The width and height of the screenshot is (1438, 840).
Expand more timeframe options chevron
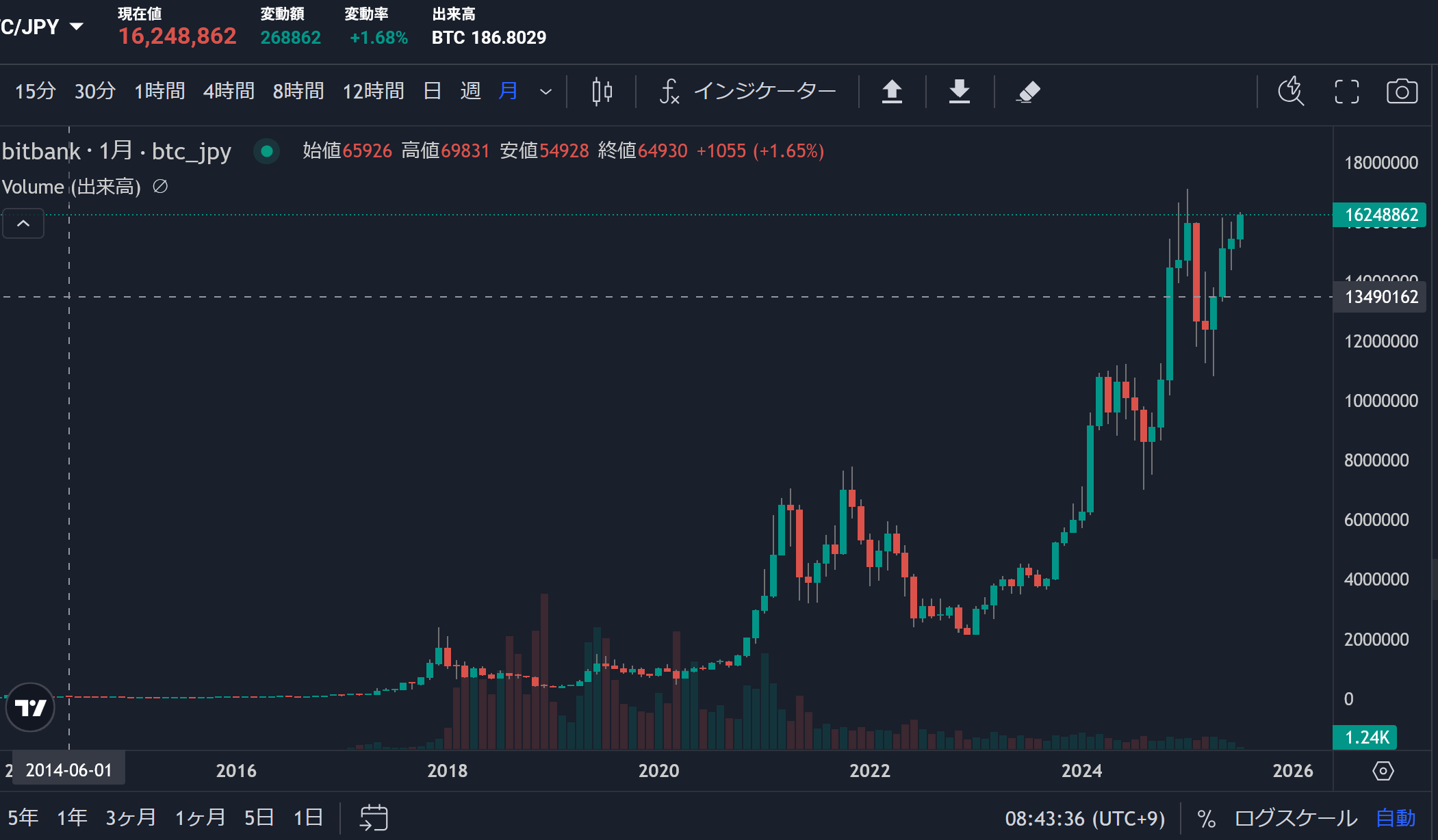[545, 91]
